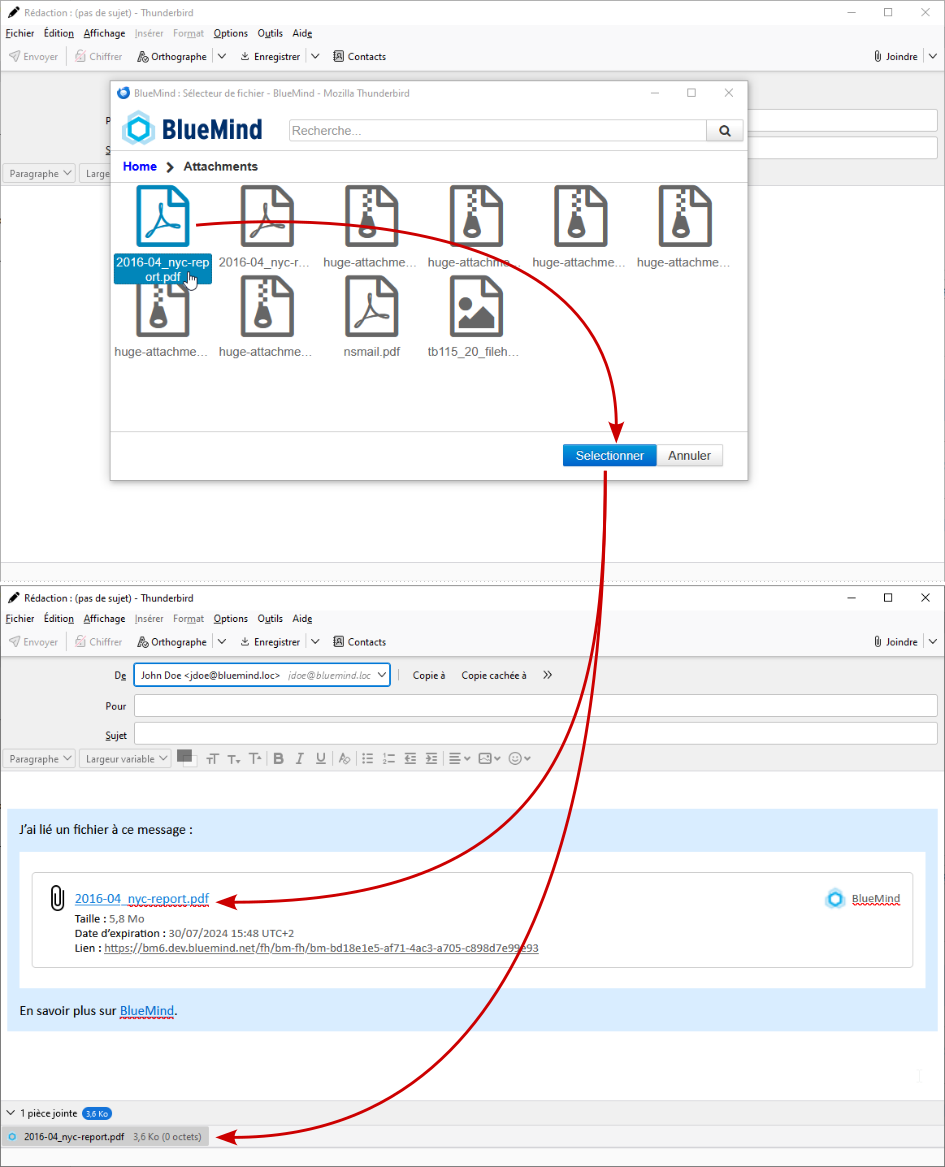Screen dimensions: 945x1167
Task: Select the nsmail.pdf file icon
Action: tap(371, 307)
